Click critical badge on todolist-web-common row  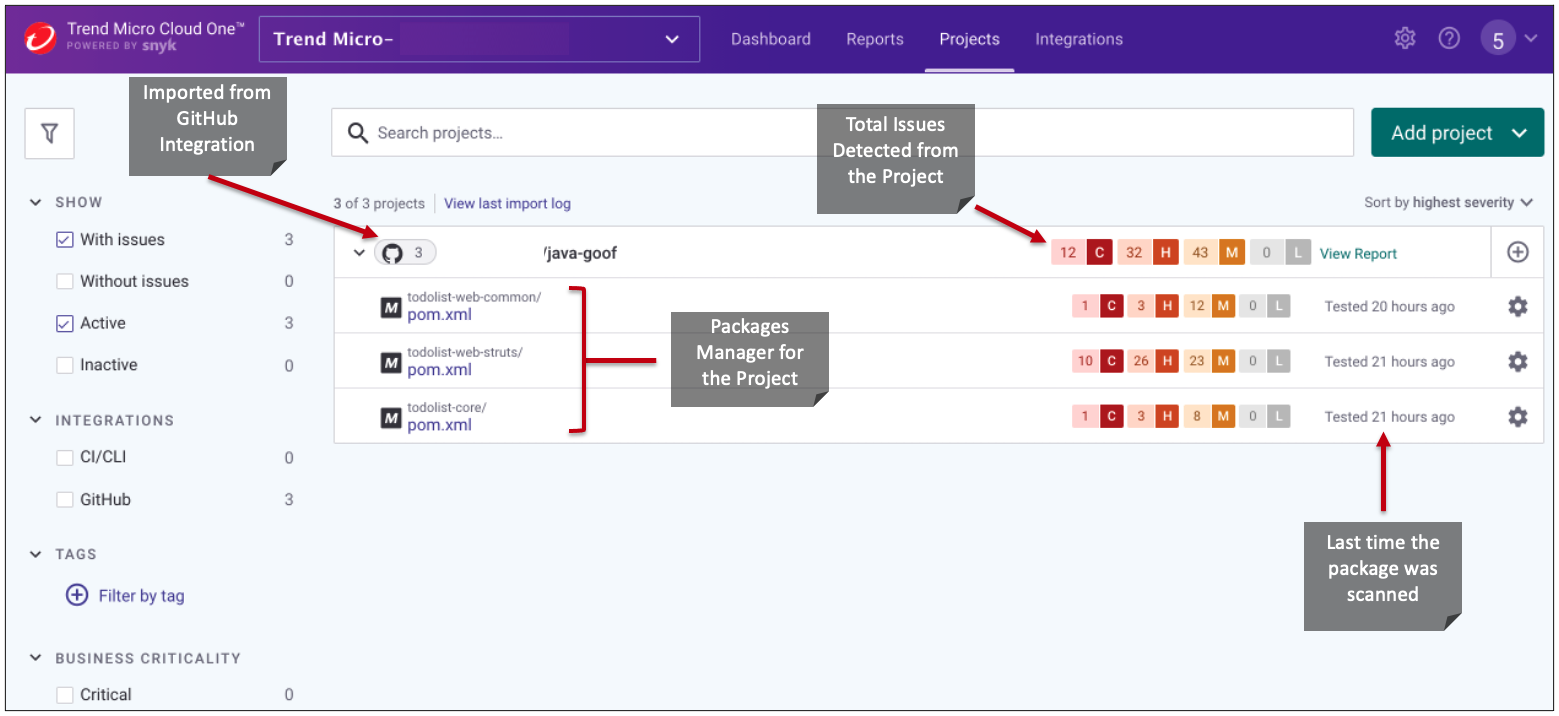[1097, 307]
